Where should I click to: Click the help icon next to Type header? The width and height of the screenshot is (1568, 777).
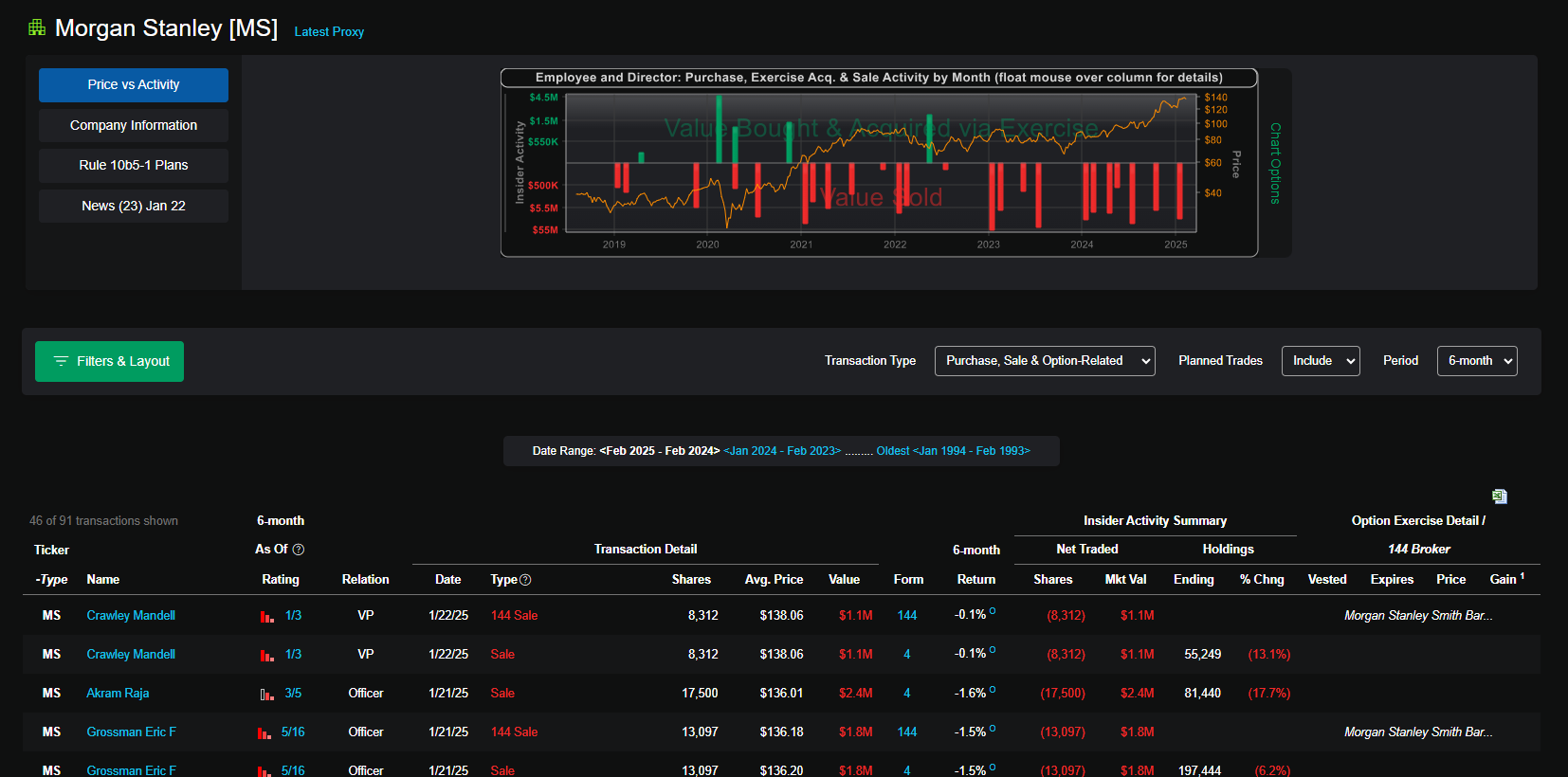[x=525, y=580]
